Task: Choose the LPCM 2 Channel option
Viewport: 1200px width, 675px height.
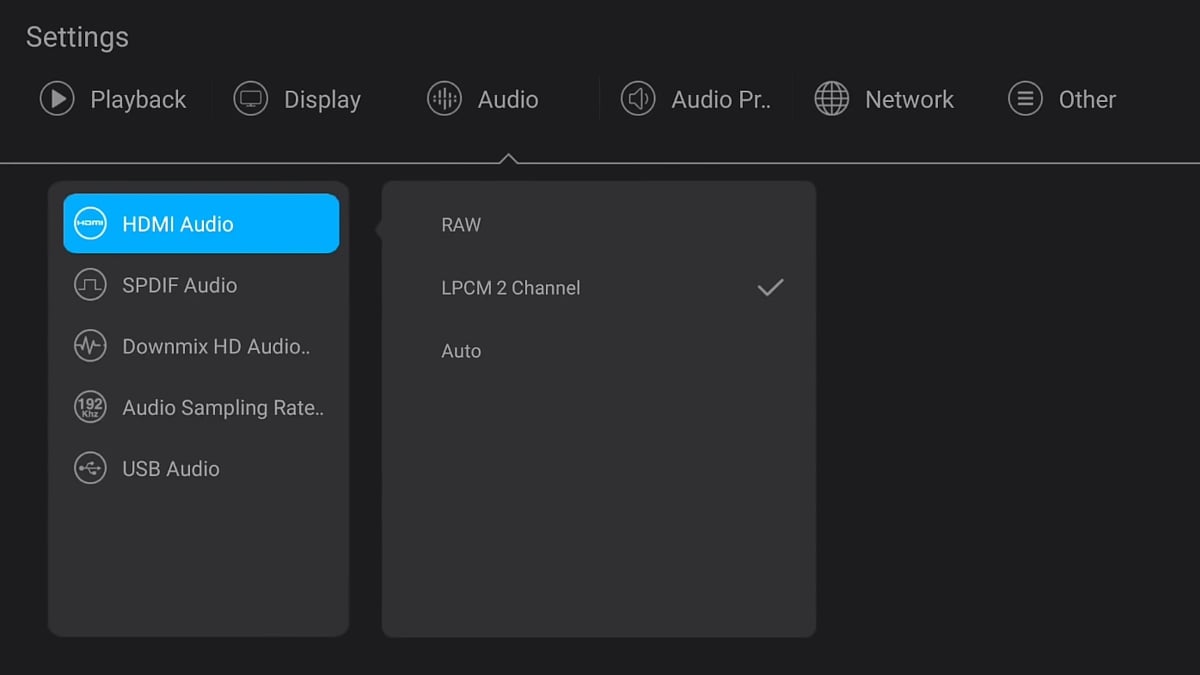Action: [511, 288]
